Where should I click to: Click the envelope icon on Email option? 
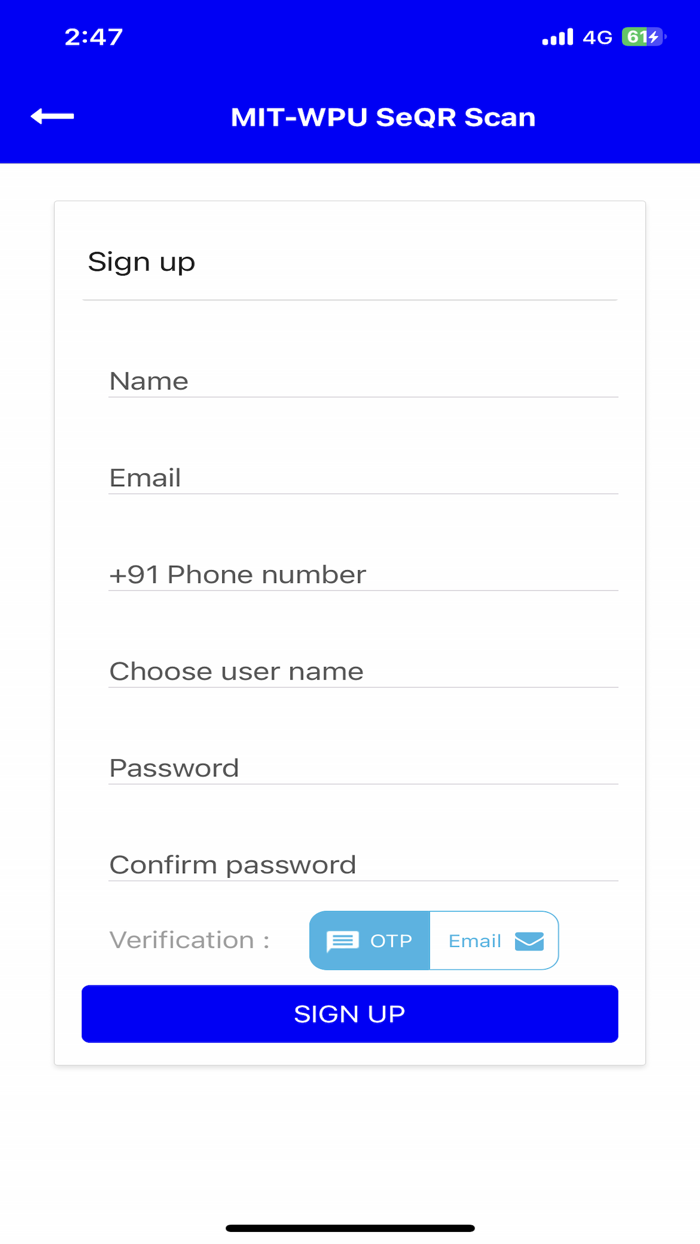coord(530,940)
